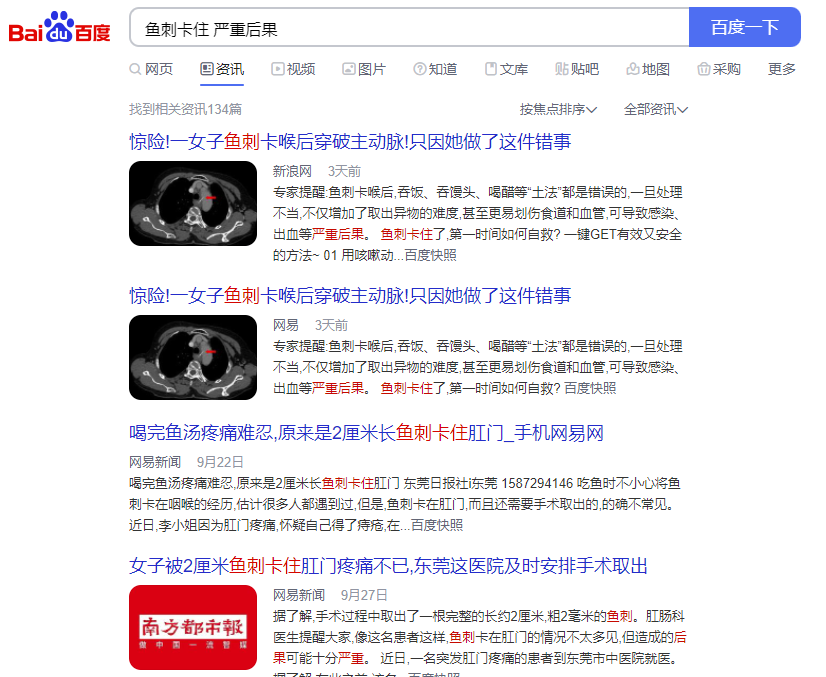The height and width of the screenshot is (677, 826).
Task: Open the 喝完鱼汤疼痛难忍 article link
Action: (366, 433)
